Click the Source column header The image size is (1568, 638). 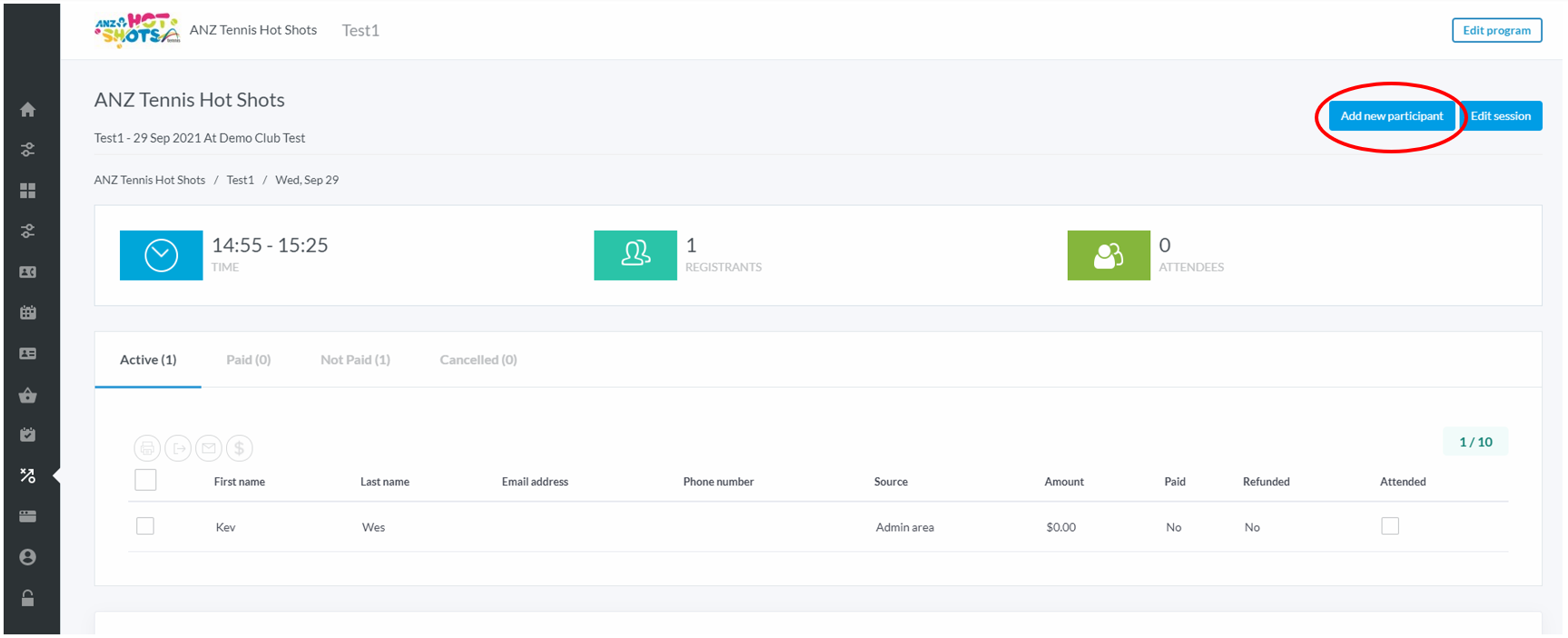tap(891, 482)
